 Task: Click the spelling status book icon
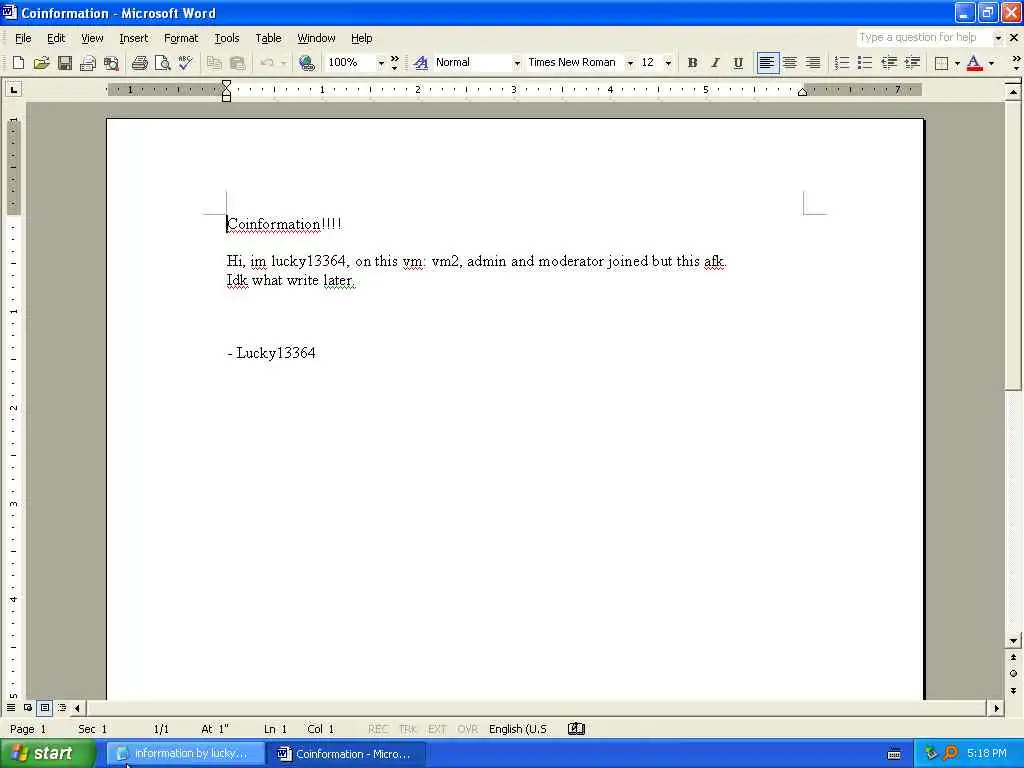tap(576, 729)
